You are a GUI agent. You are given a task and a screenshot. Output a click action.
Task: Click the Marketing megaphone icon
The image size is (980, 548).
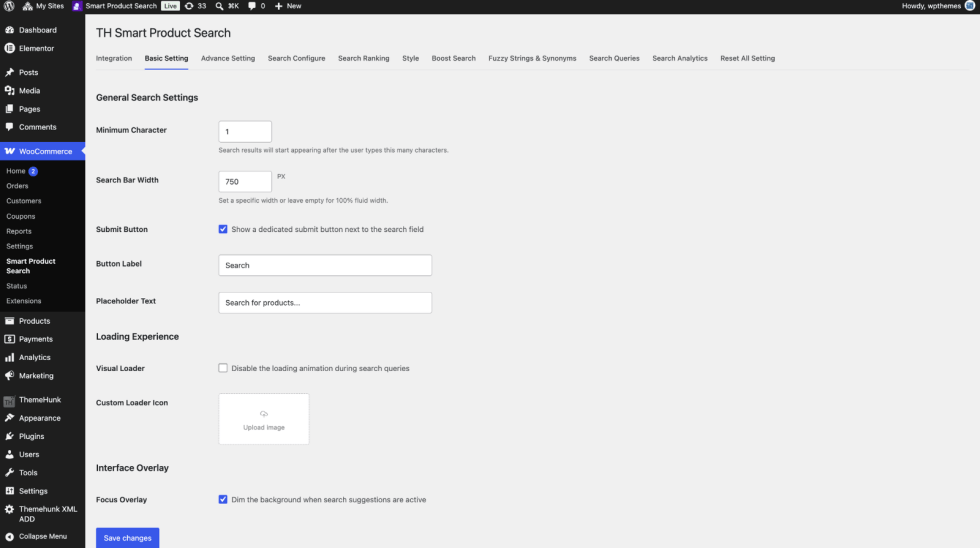(x=9, y=376)
